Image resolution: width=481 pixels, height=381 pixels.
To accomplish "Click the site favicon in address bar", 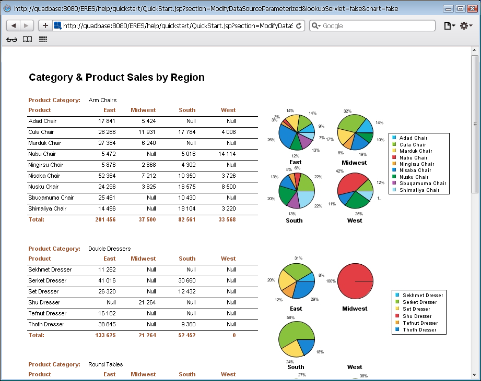I will tap(57, 25).
